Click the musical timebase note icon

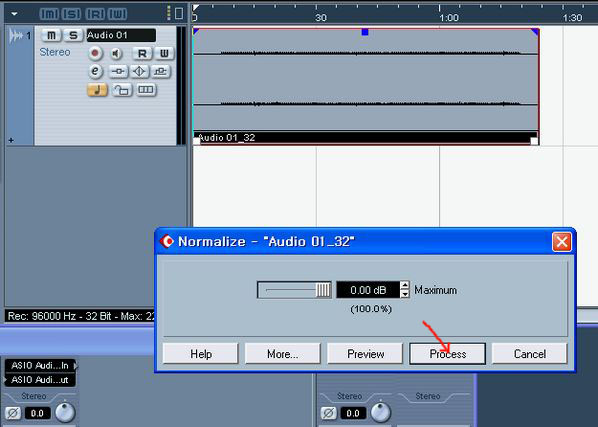point(98,90)
